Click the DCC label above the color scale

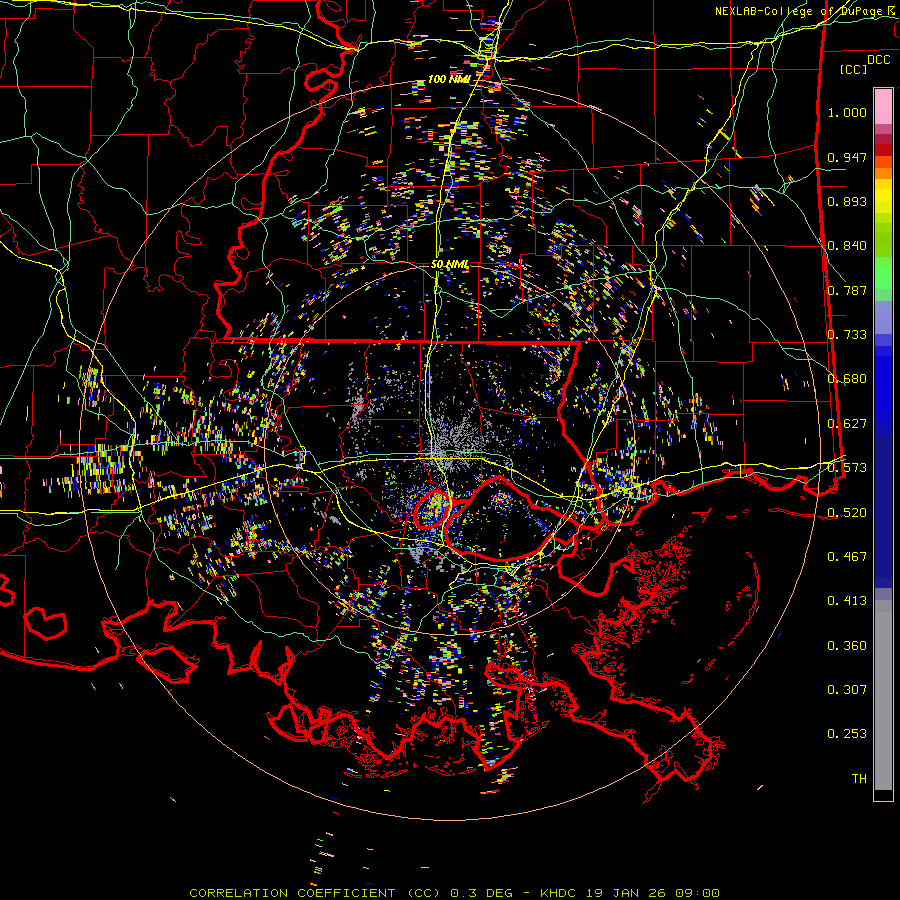(x=878, y=60)
